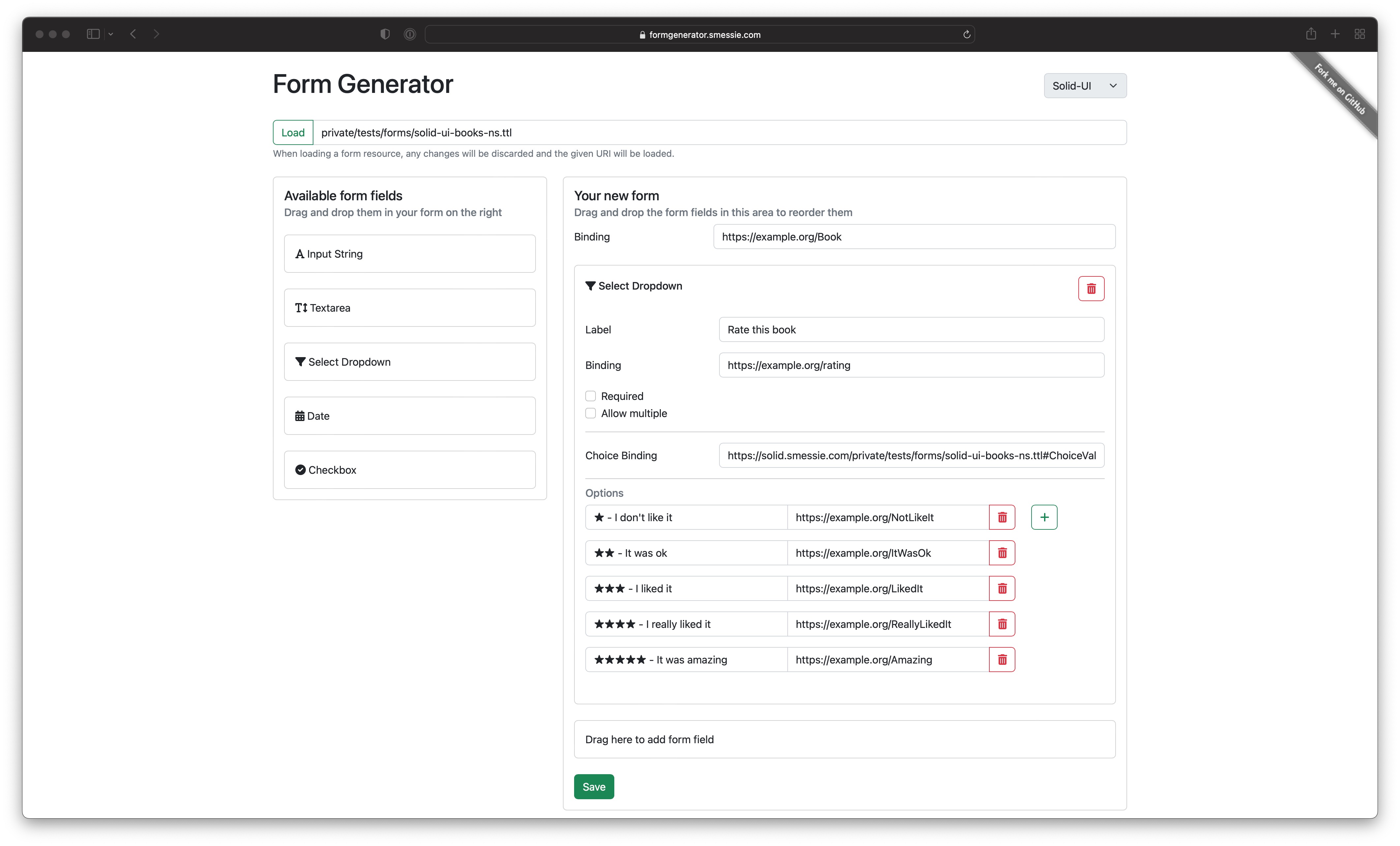Show Safari tab overview
The image size is (1400, 846).
[1360, 34]
